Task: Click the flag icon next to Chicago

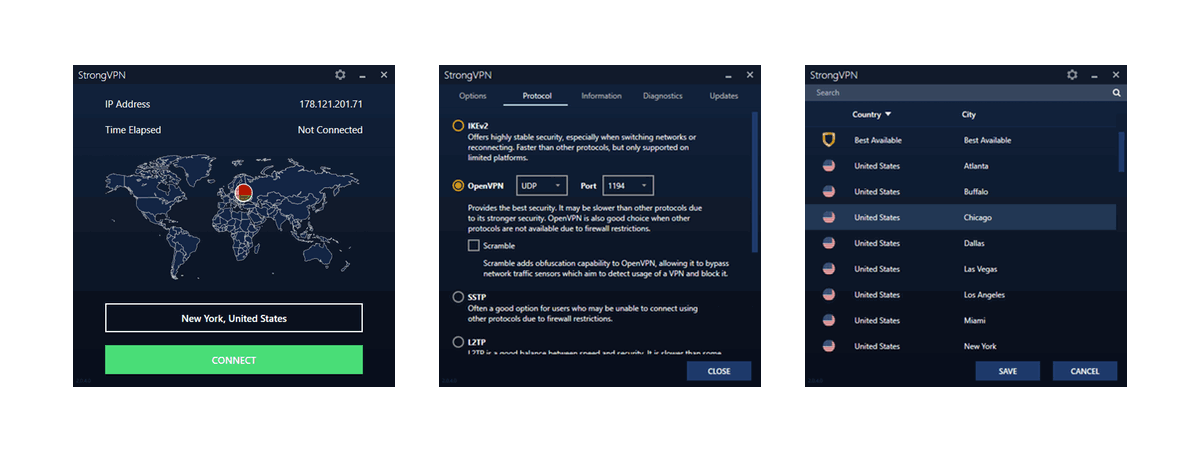Action: pyautogui.click(x=828, y=217)
